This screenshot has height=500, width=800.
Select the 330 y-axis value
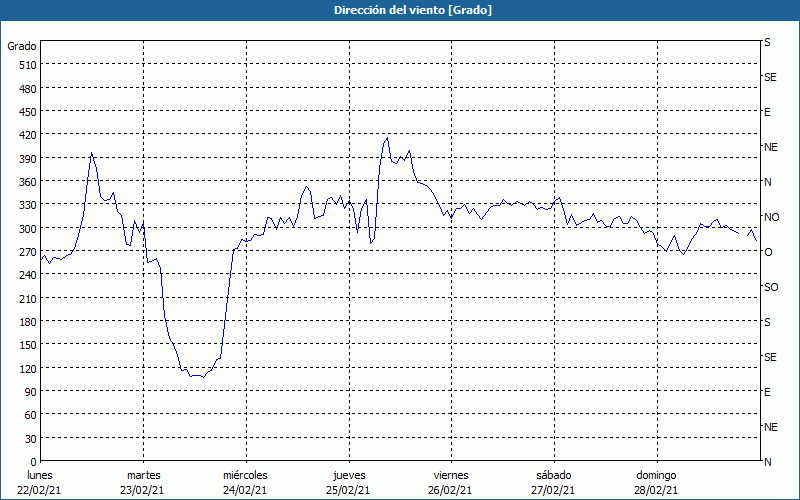29,205
